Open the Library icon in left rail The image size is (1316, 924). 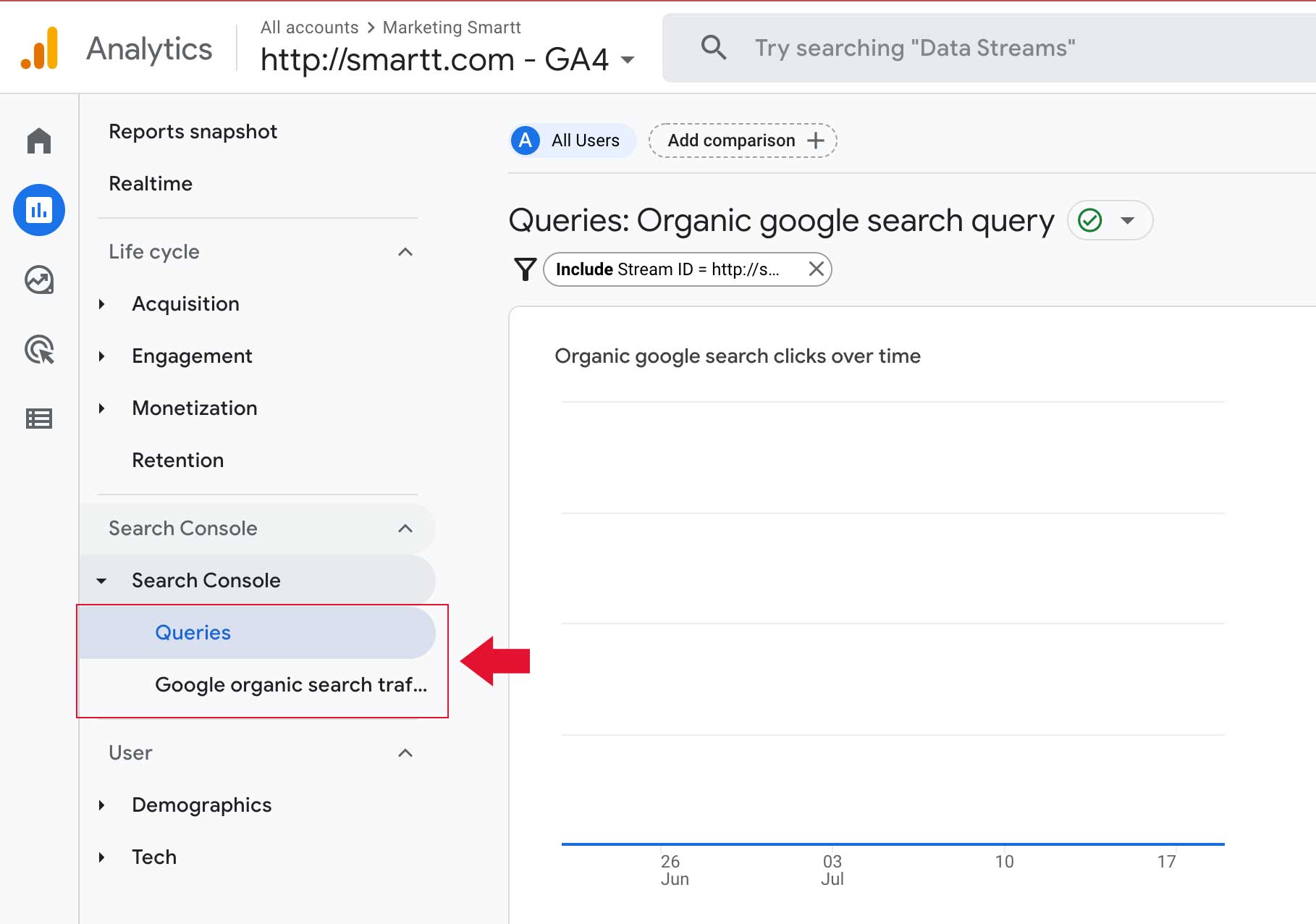39,419
